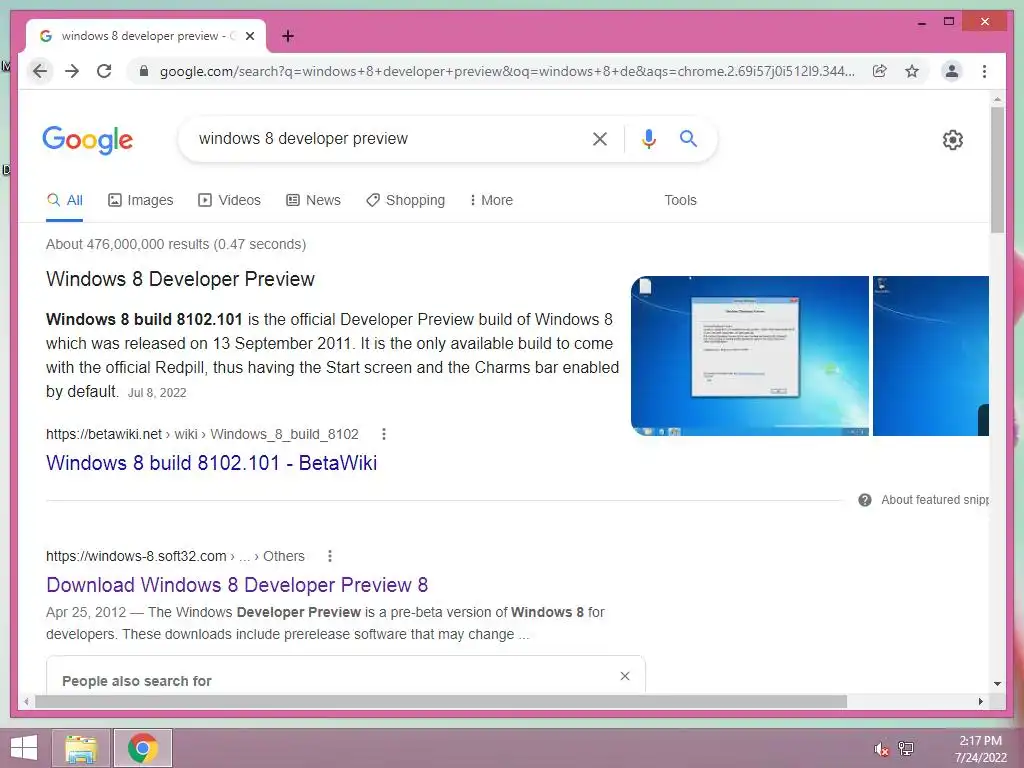Go to the Google homepage via logo
This screenshot has width=1024, height=768.
click(88, 140)
